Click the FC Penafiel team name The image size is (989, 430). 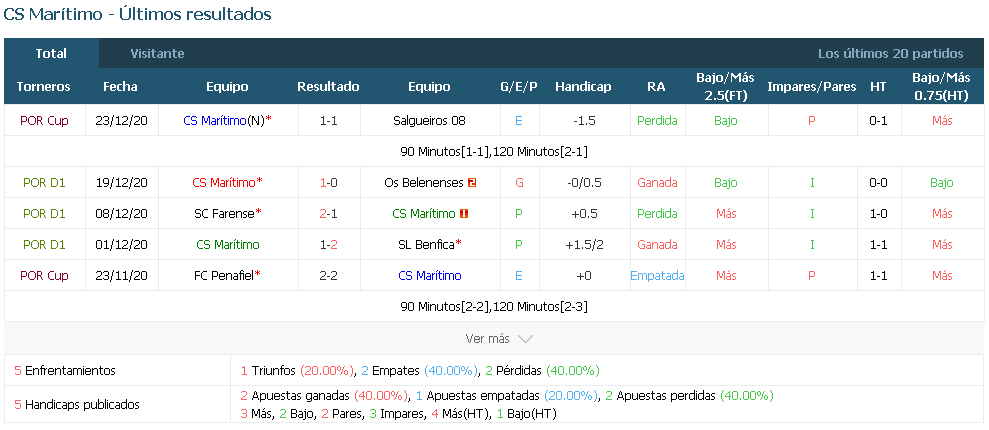click(x=224, y=276)
